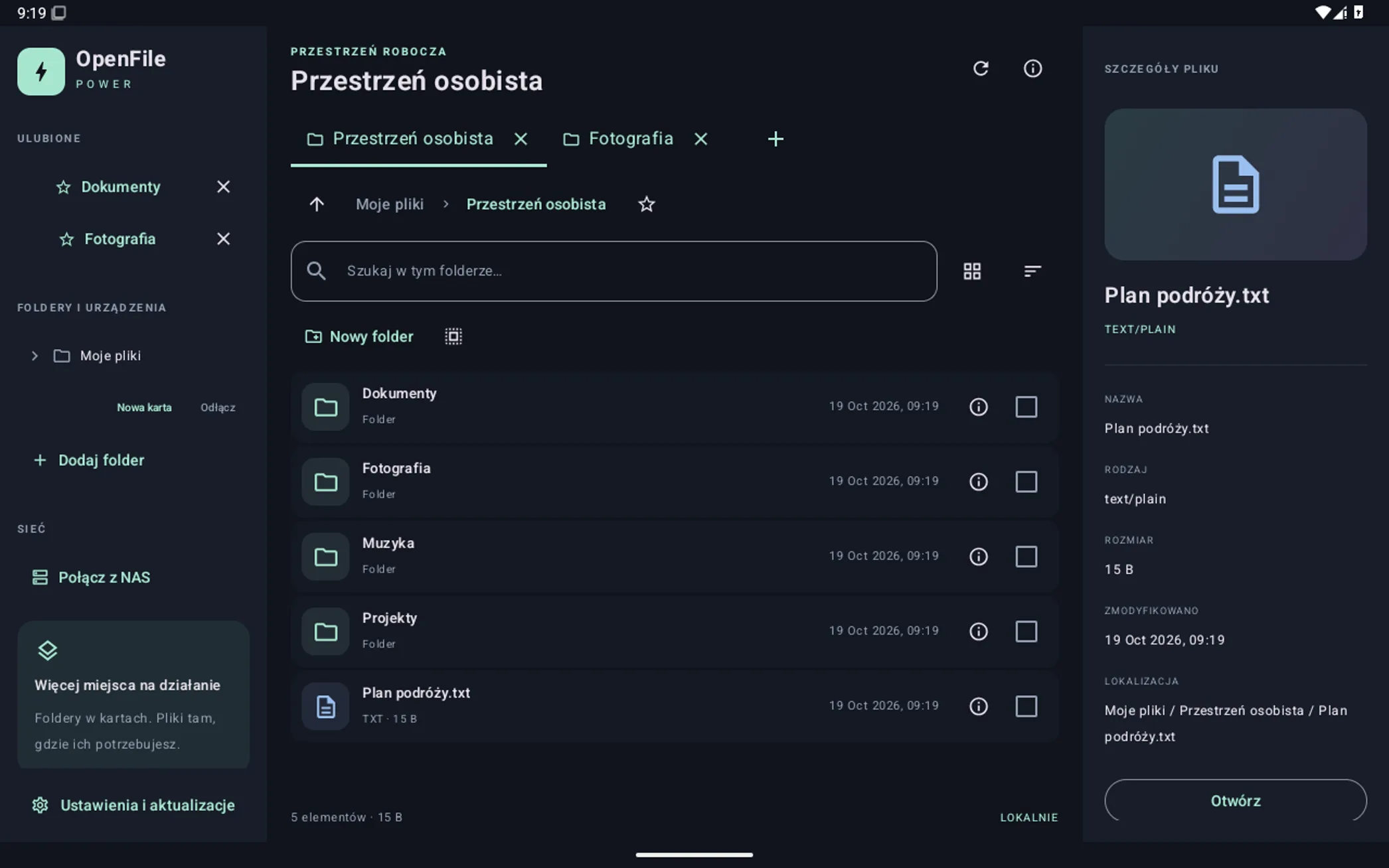
Task: Show info for Dokumenty folder
Action: click(x=979, y=407)
